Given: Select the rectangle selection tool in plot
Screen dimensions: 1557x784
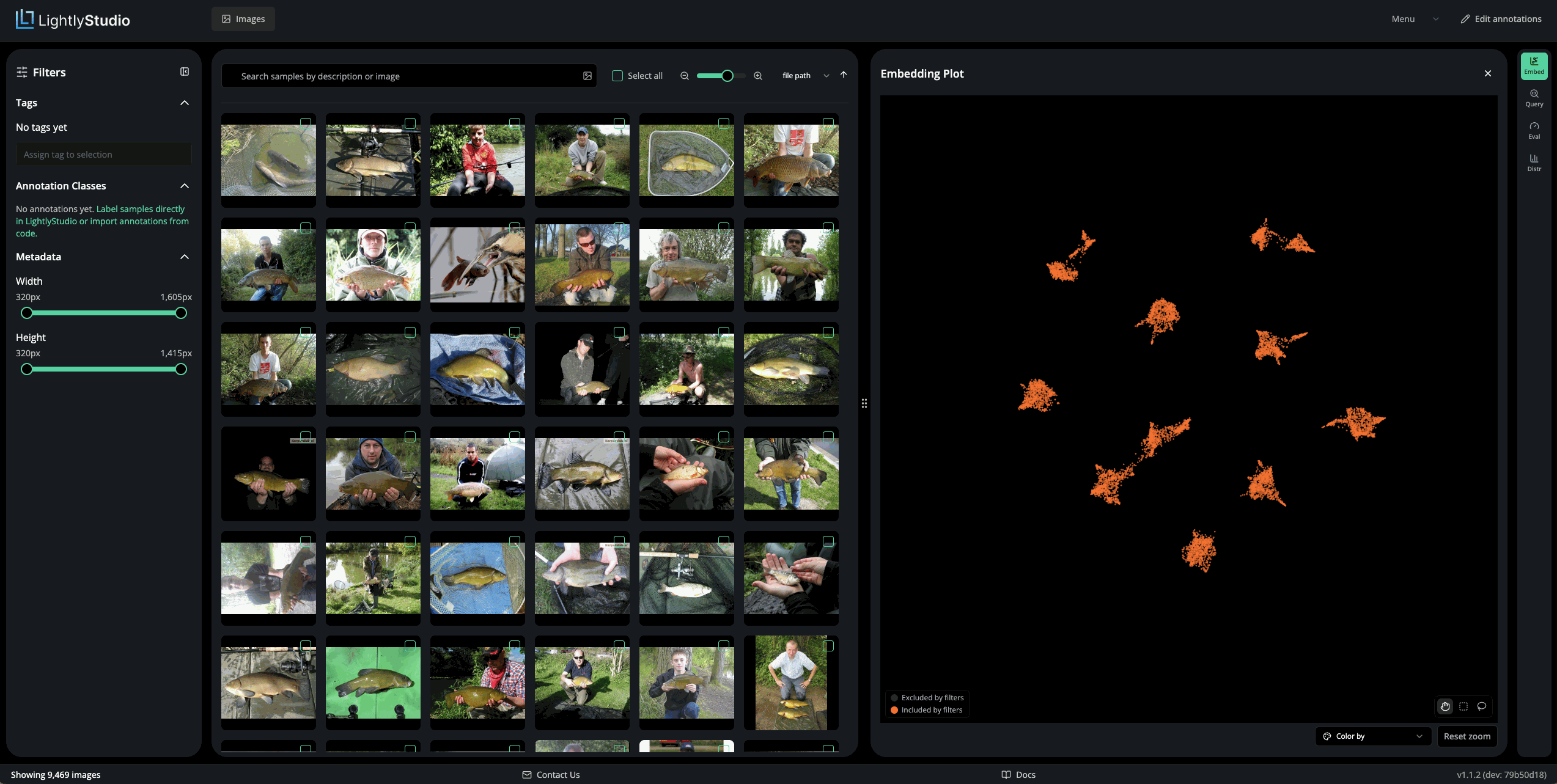Looking at the screenshot, I should tap(1463, 706).
